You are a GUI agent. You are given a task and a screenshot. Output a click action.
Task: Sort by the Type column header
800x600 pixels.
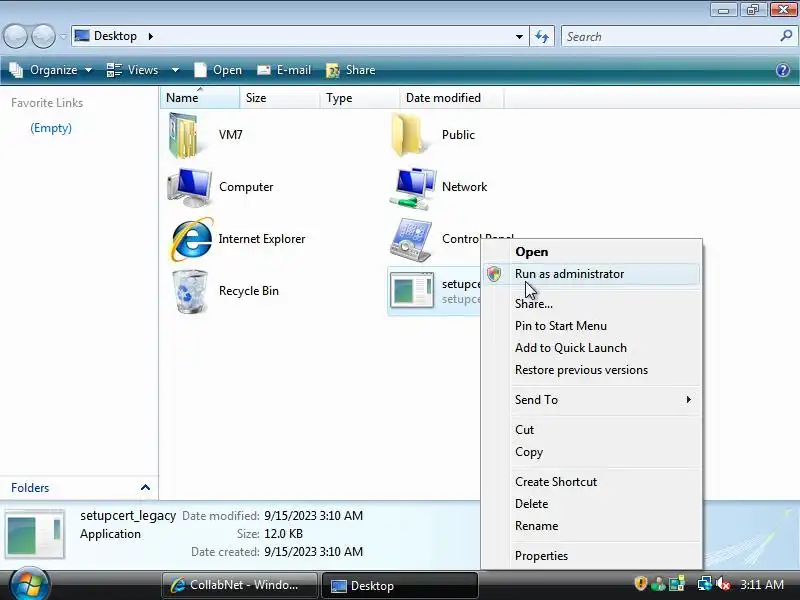click(x=360, y=97)
